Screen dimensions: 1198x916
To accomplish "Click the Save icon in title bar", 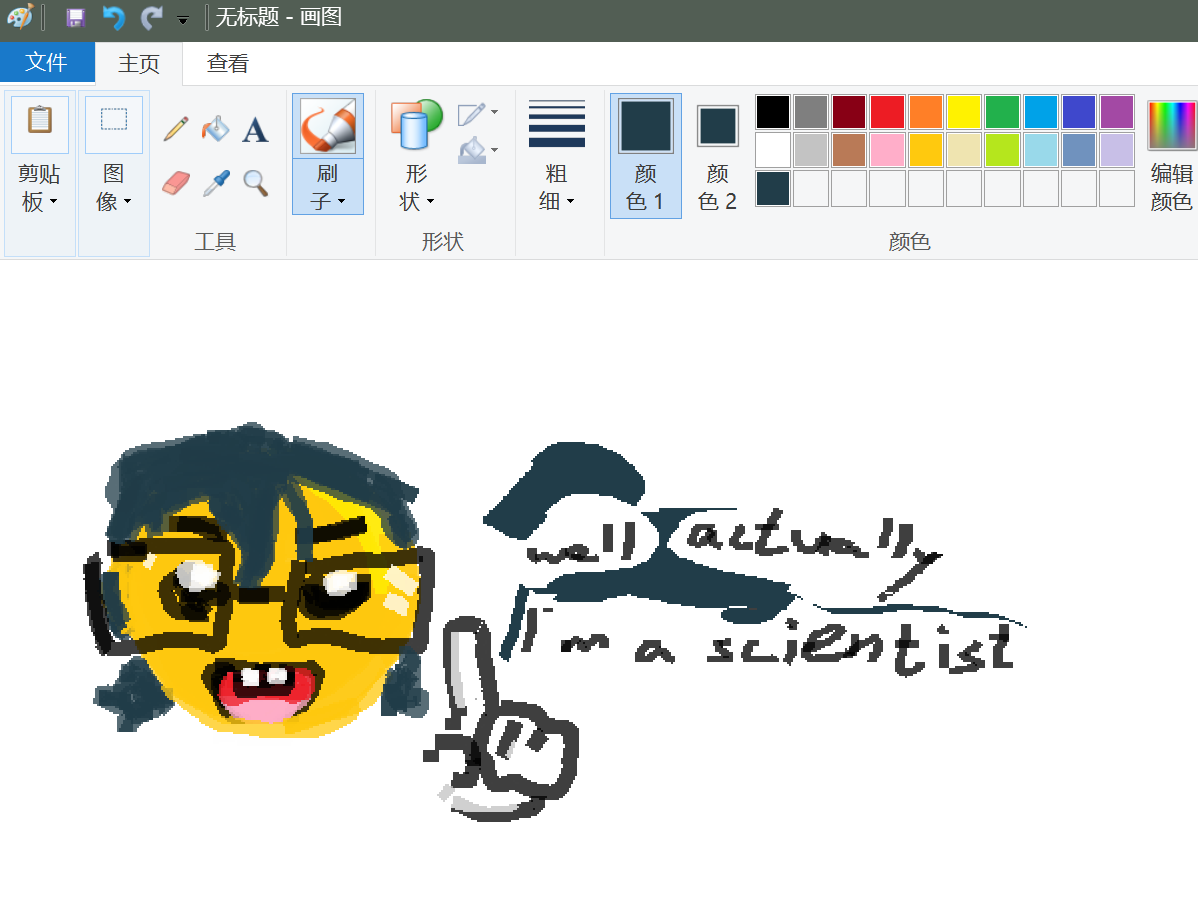I will [75, 18].
